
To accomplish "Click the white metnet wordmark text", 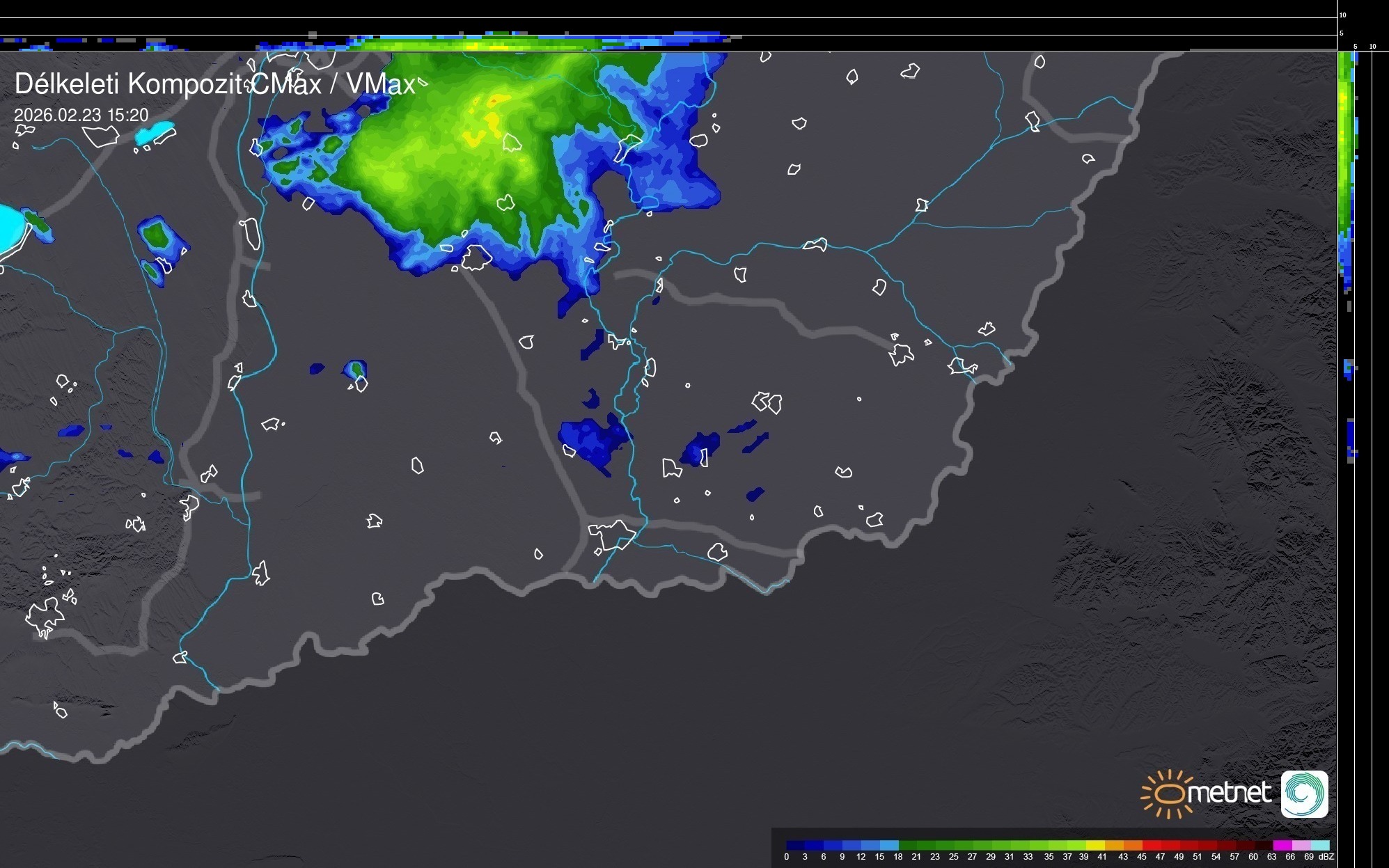I will (x=1230, y=793).
